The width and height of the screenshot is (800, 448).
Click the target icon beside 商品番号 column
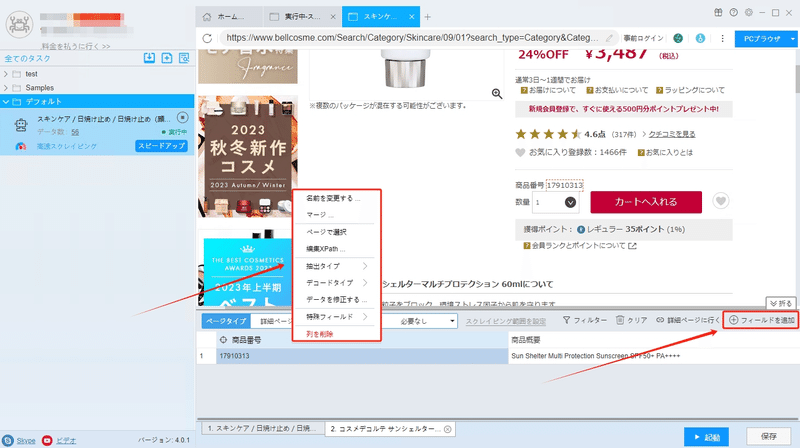pyautogui.click(x=223, y=340)
